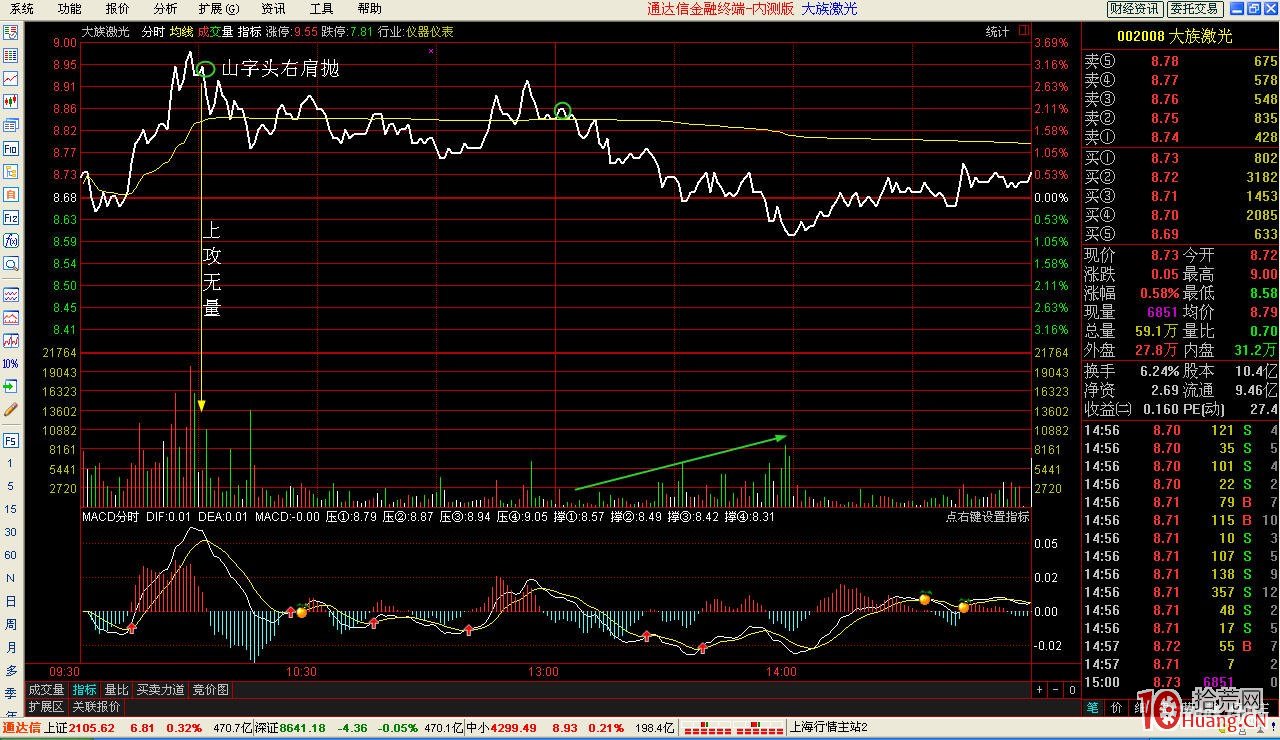Viewport: 1280px width, 740px height.
Task: Click the 上海行情主站2 server status
Action: pos(828,728)
